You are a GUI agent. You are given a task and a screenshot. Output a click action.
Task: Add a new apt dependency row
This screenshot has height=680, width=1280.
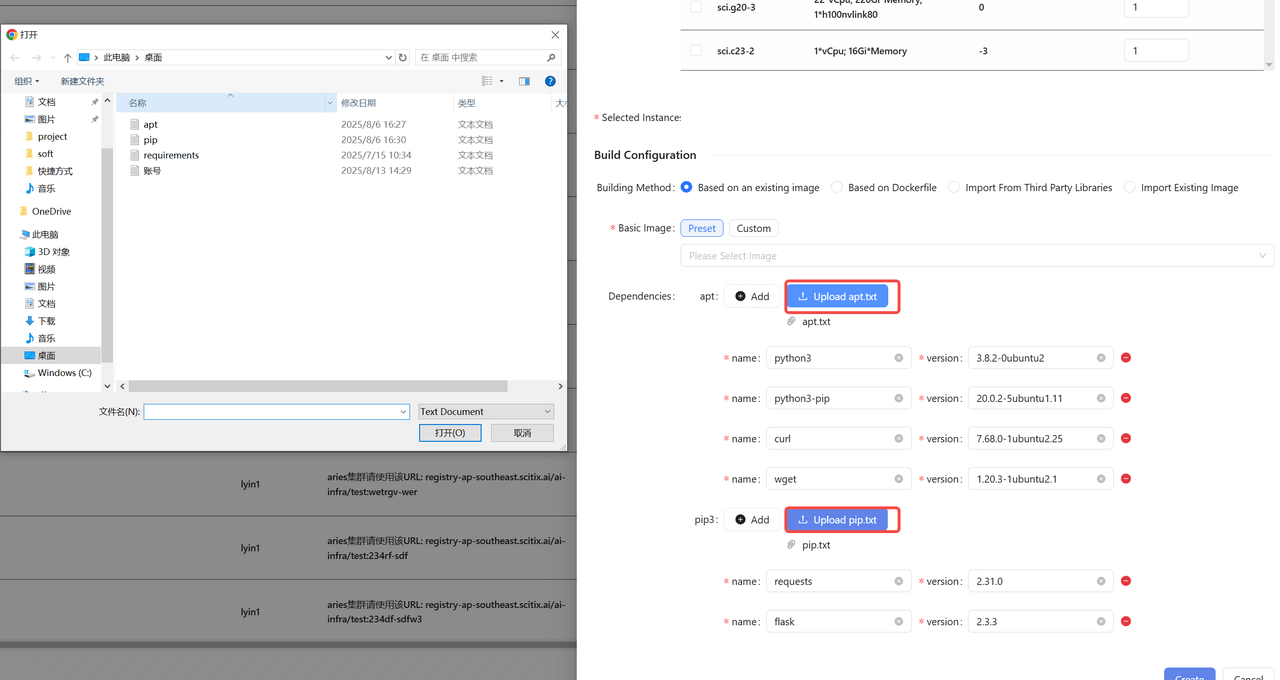[x=752, y=296]
